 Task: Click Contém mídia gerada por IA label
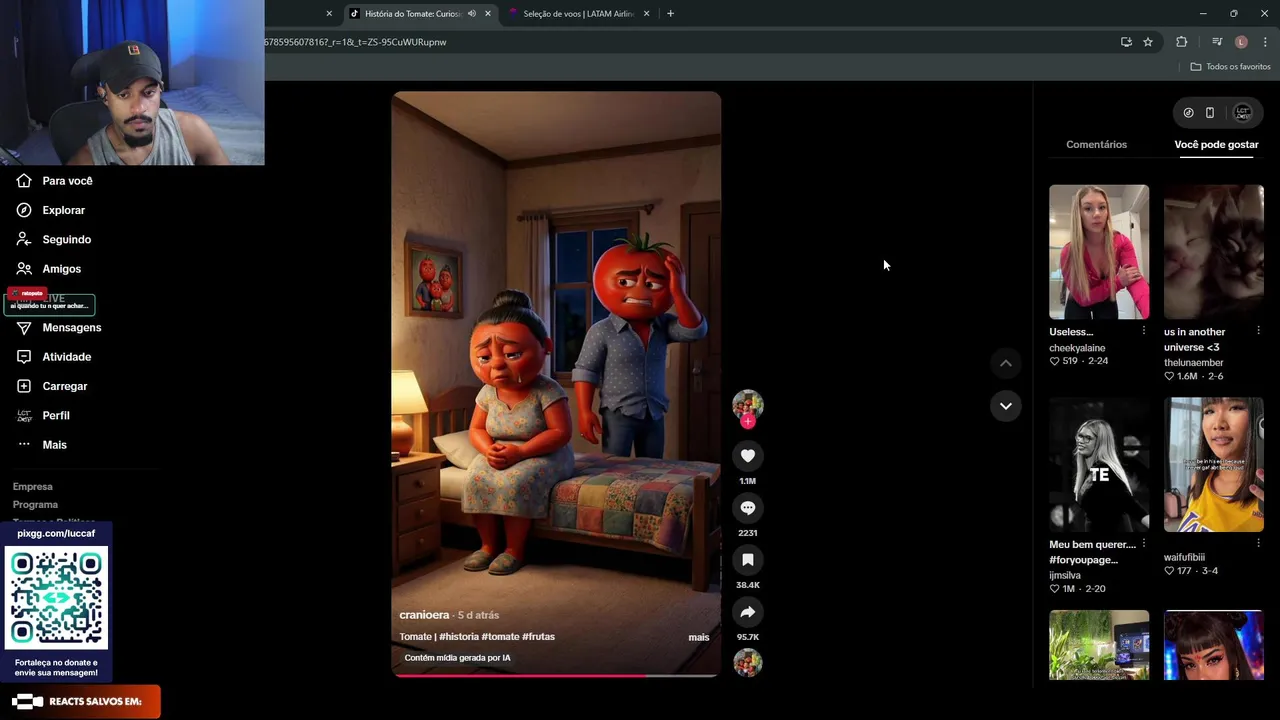457,658
